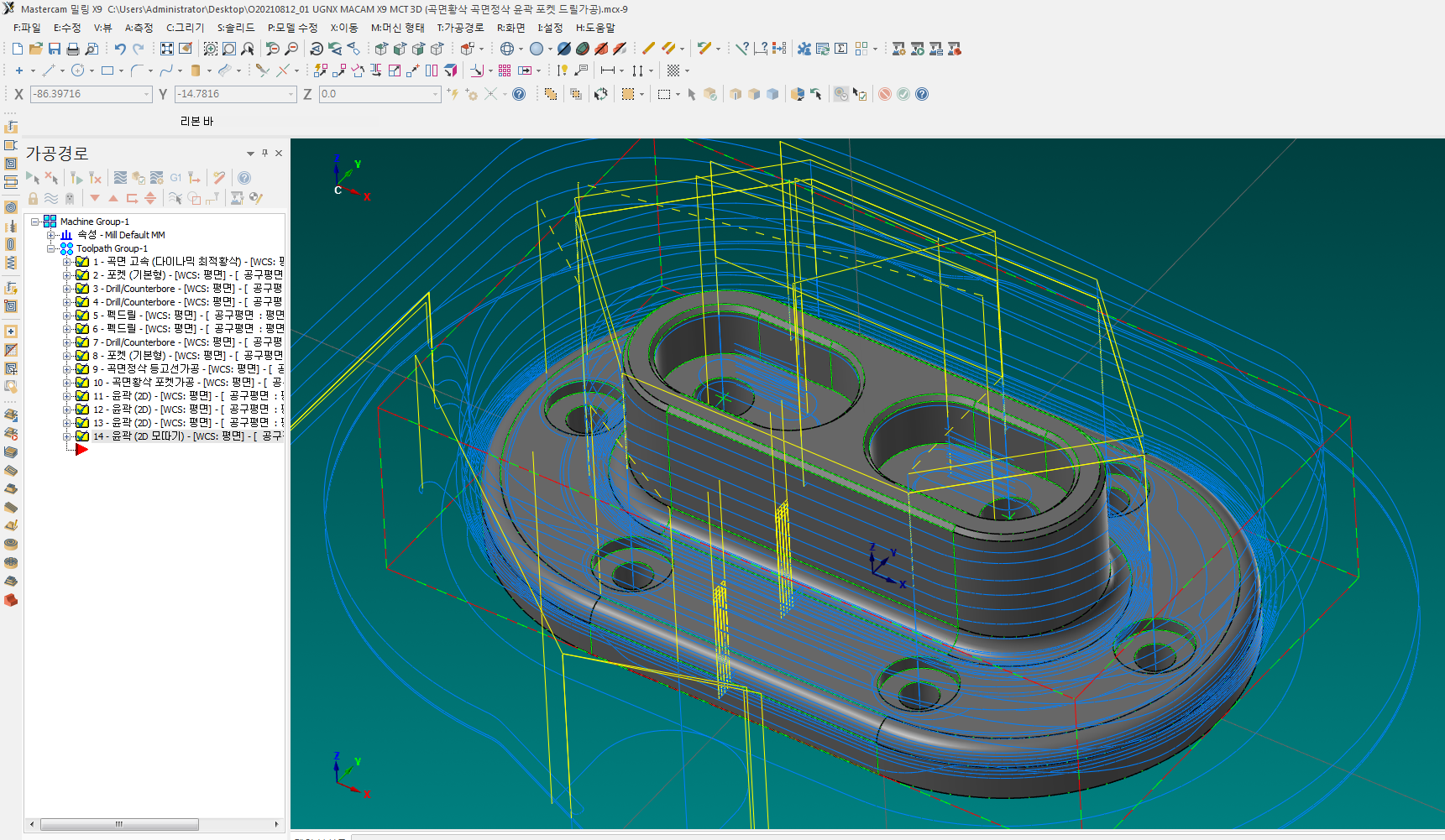
Task: Collapse the Machine Group-1 tree node
Action: (x=35, y=222)
